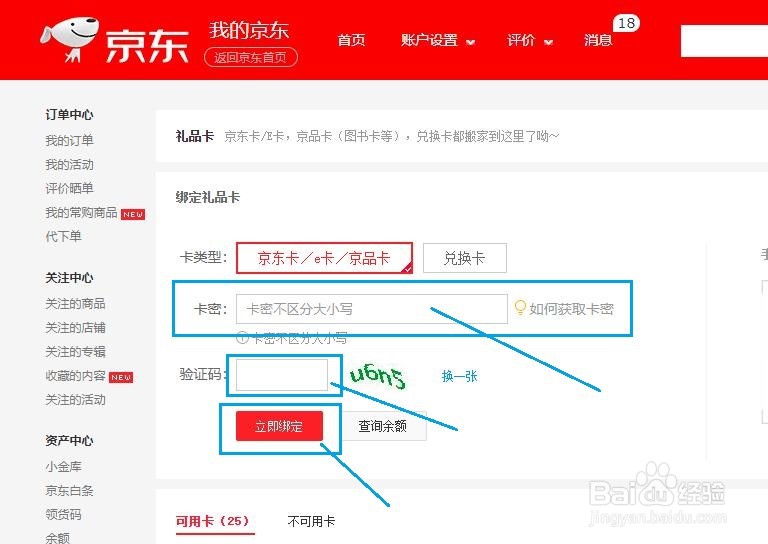This screenshot has width=768, height=544.
Task: Switch to the 可用卡（25）tab
Action: pyautogui.click(x=213, y=521)
